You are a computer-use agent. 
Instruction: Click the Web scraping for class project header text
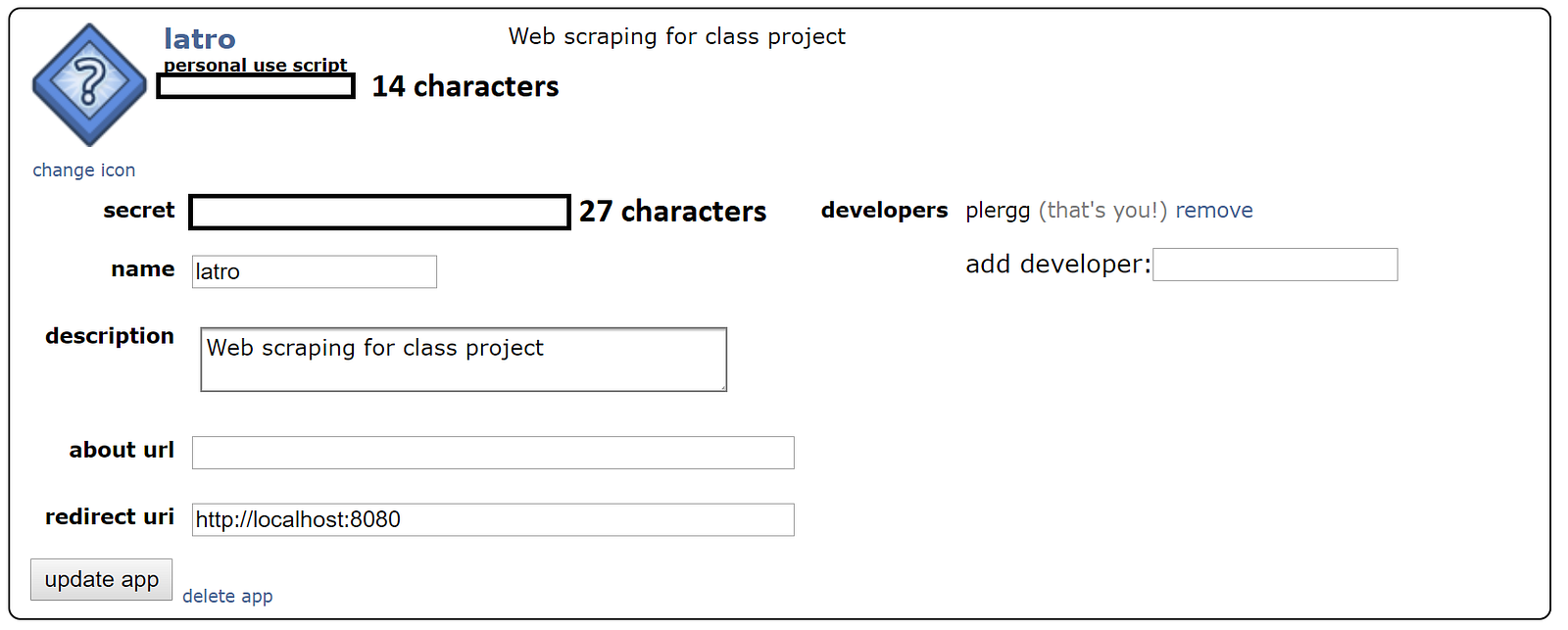pos(677,36)
